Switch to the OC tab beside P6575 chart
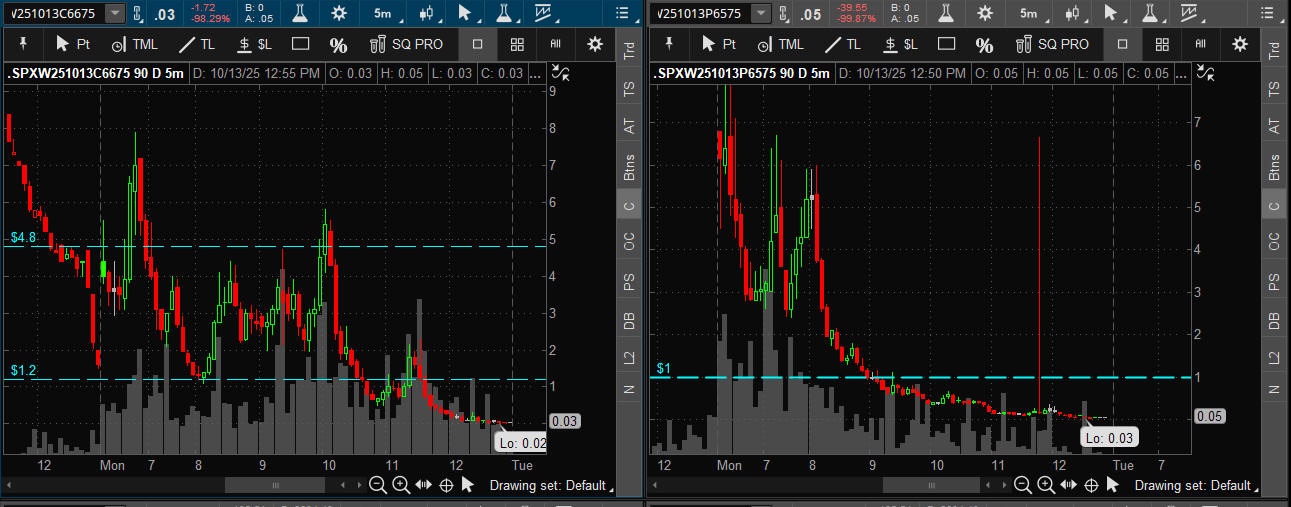The width and height of the screenshot is (1291, 507). (1273, 241)
